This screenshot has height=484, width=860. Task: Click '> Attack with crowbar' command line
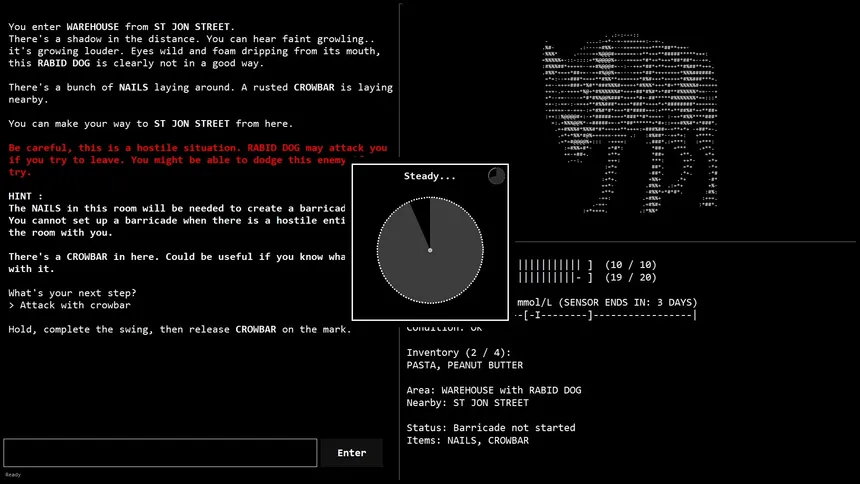pyautogui.click(x=70, y=305)
